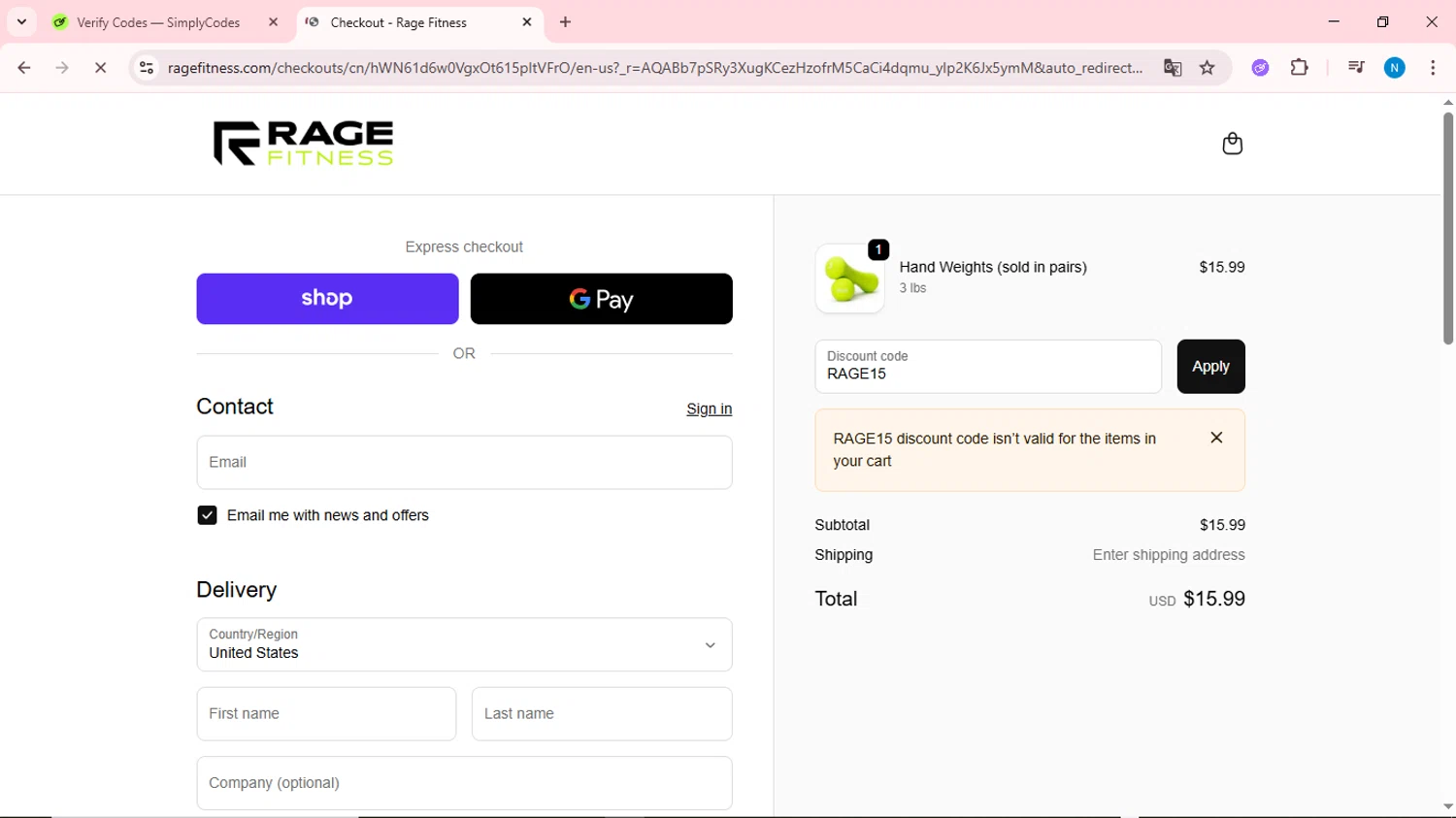The image size is (1456, 818).
Task: Uncheck Email me with news and offers
Action: [x=207, y=515]
